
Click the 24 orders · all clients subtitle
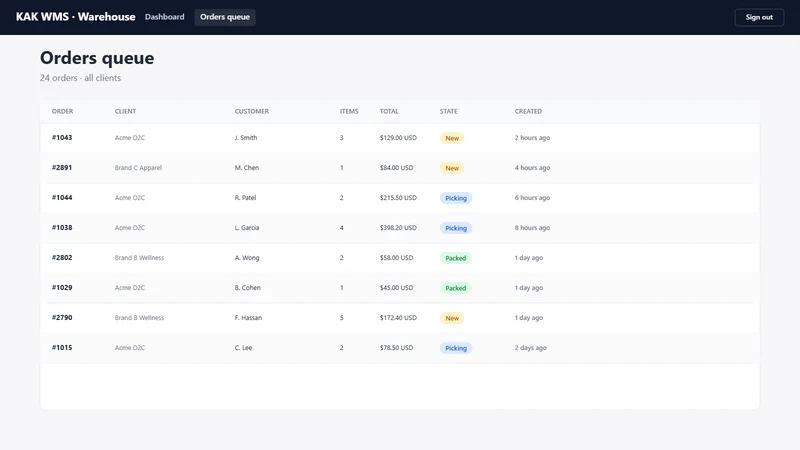[80, 78]
